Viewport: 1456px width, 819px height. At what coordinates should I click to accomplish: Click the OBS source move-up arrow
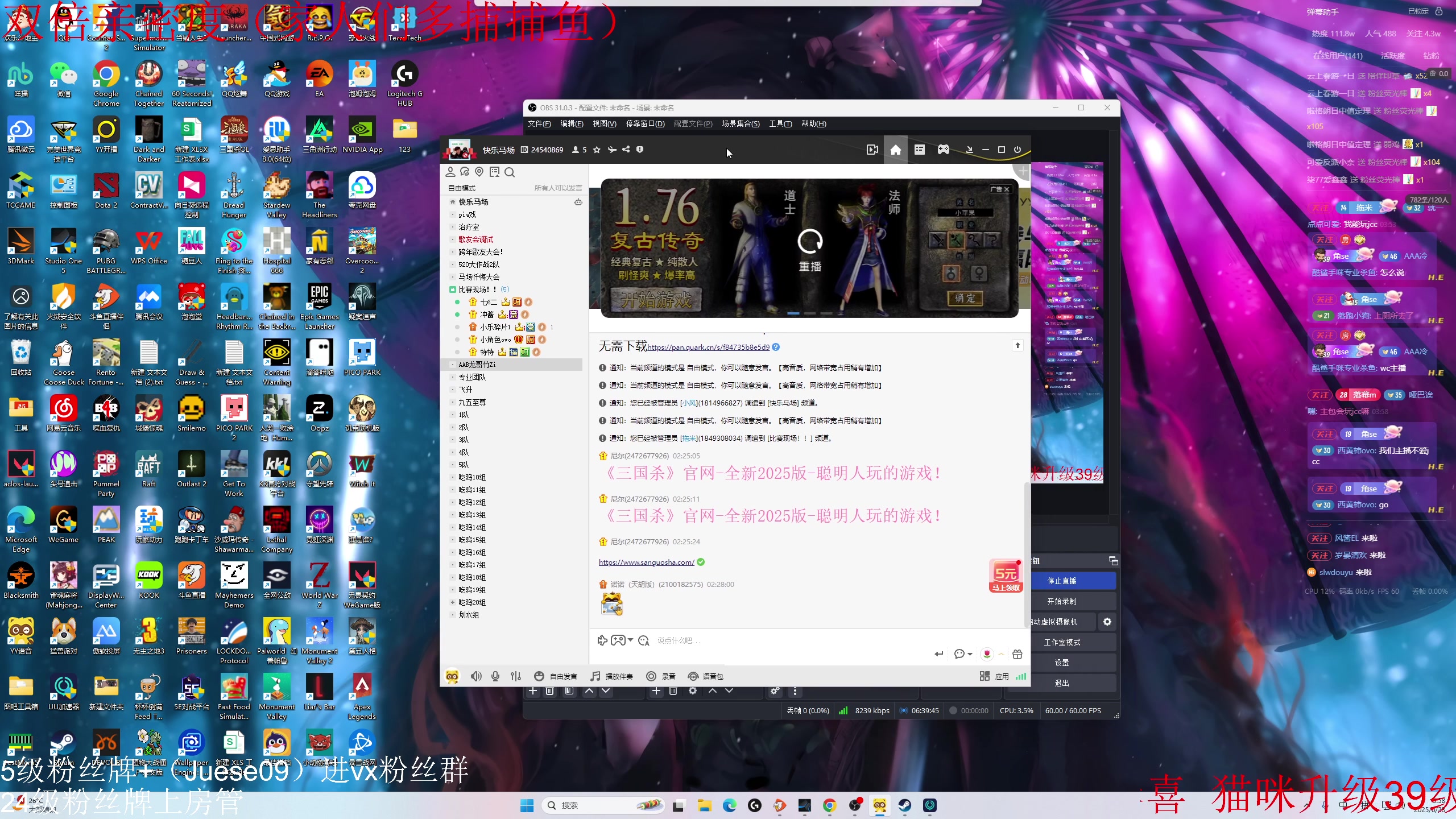click(713, 691)
